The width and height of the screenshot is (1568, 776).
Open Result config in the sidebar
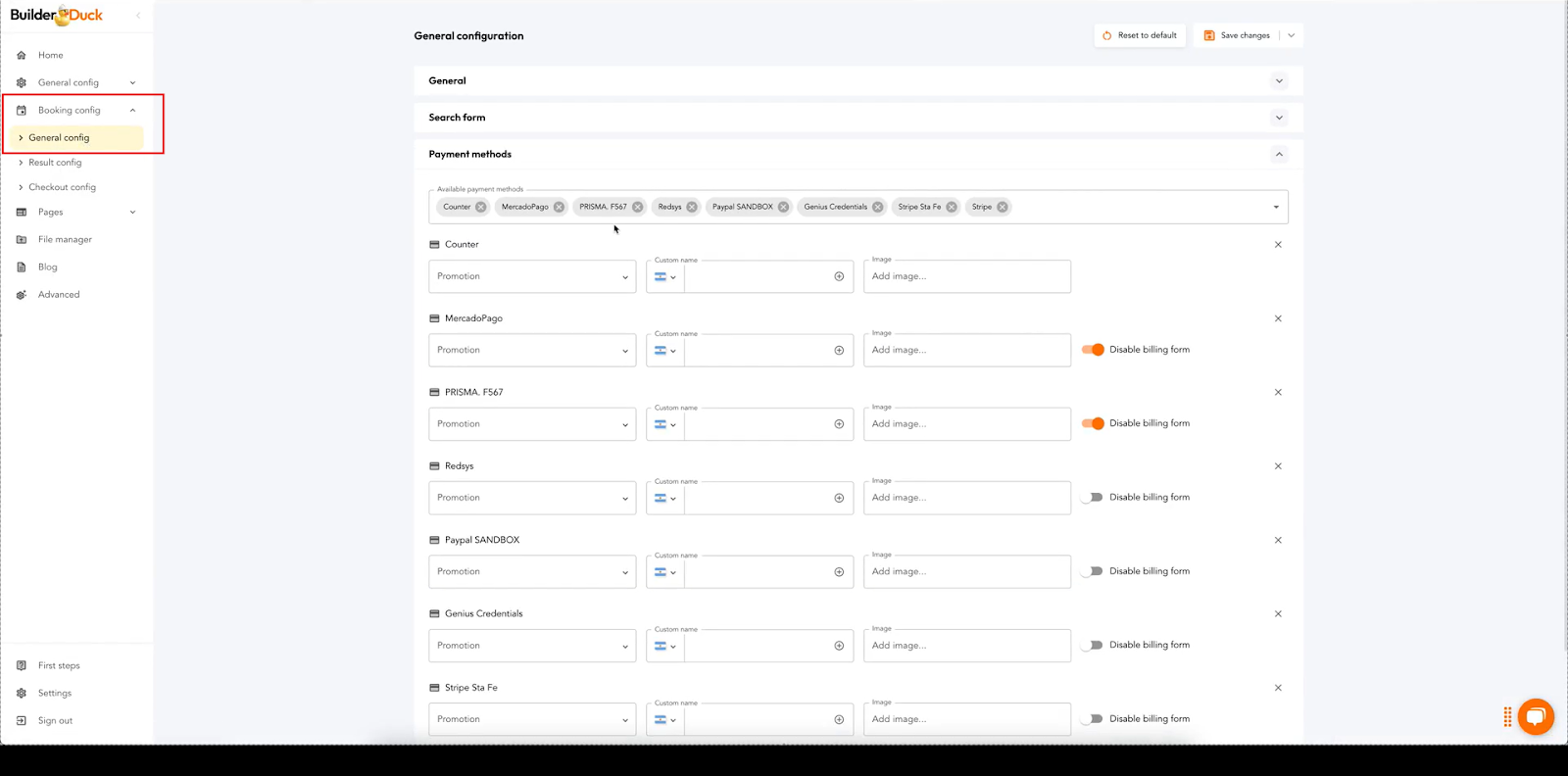(55, 163)
